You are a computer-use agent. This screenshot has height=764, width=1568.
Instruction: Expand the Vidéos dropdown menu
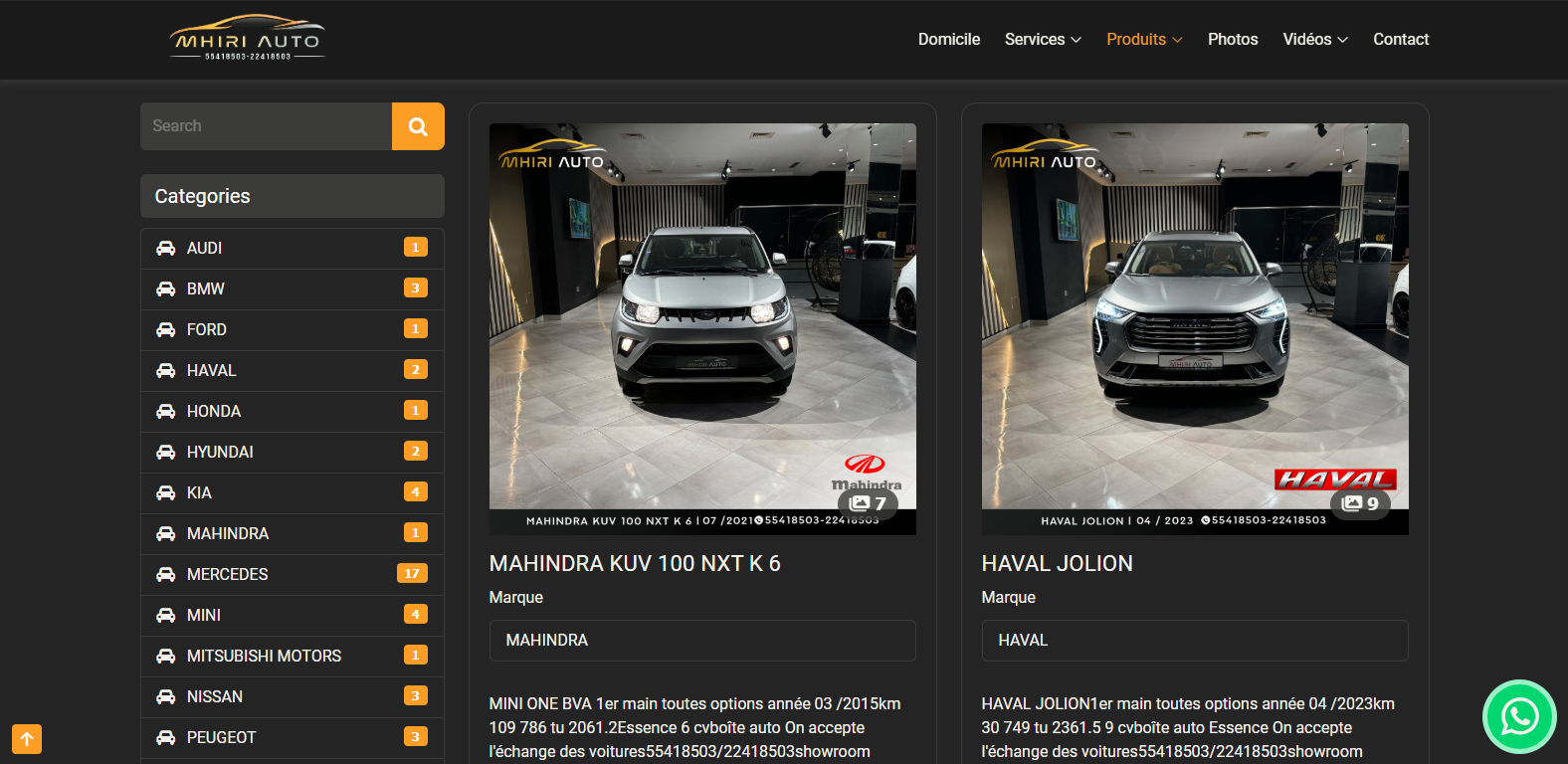[1315, 39]
